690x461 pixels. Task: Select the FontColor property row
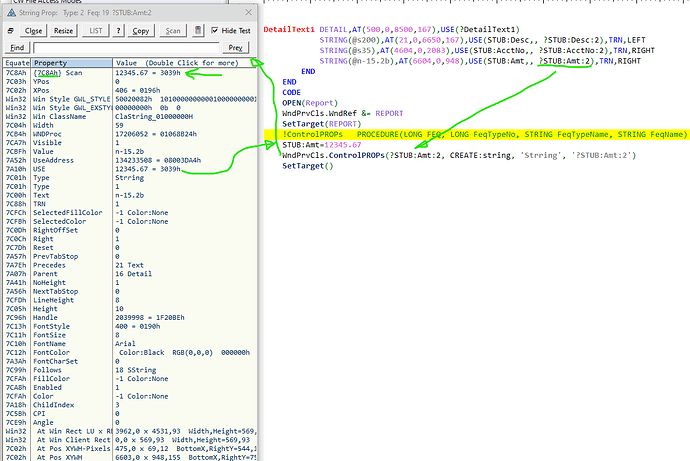point(70,352)
